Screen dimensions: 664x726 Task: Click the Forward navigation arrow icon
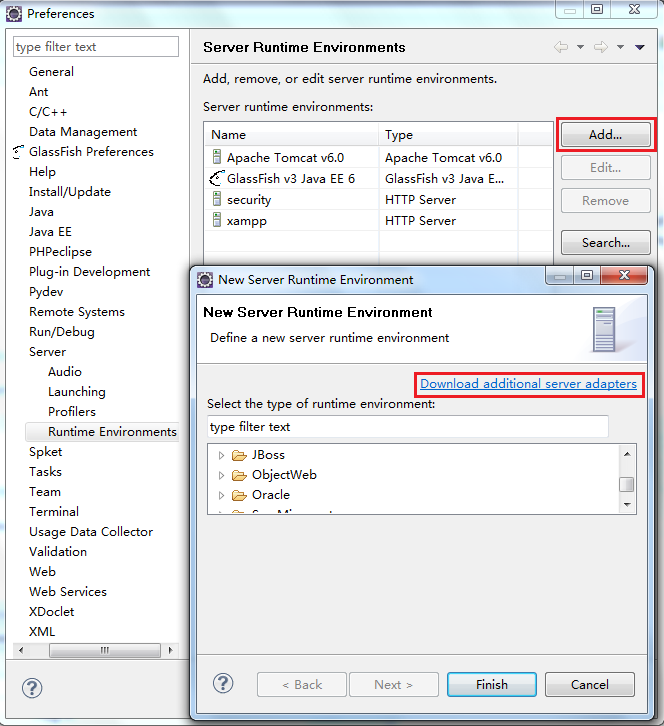click(x=601, y=47)
